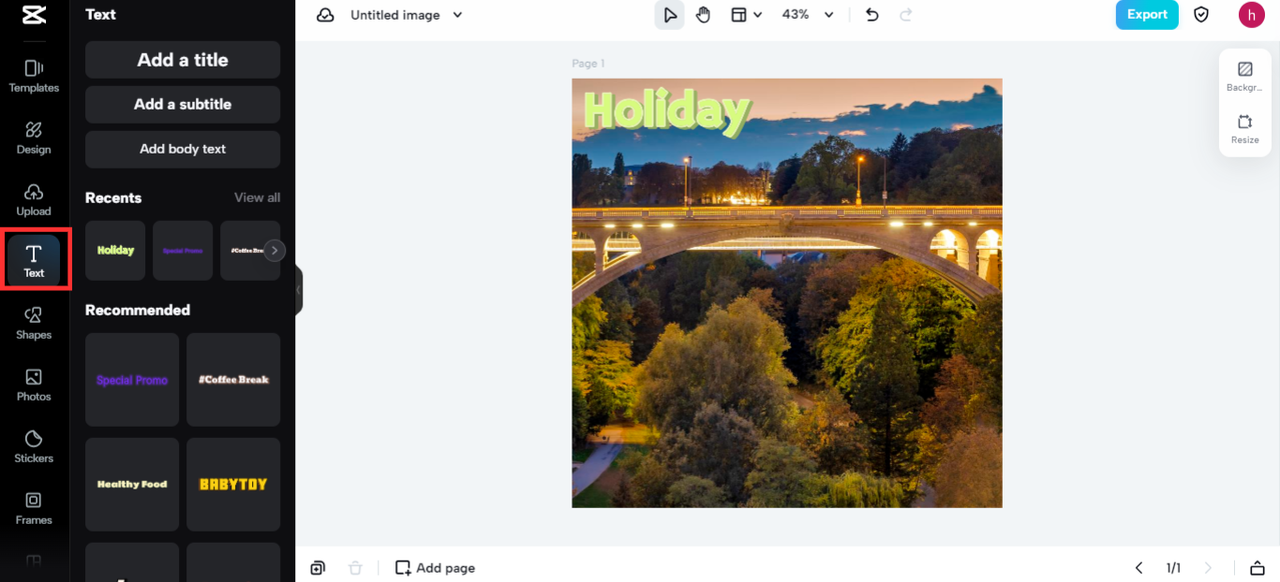Viewport: 1280px width, 582px height.
Task: Apply the Healthy Food text preset
Action: (x=132, y=484)
